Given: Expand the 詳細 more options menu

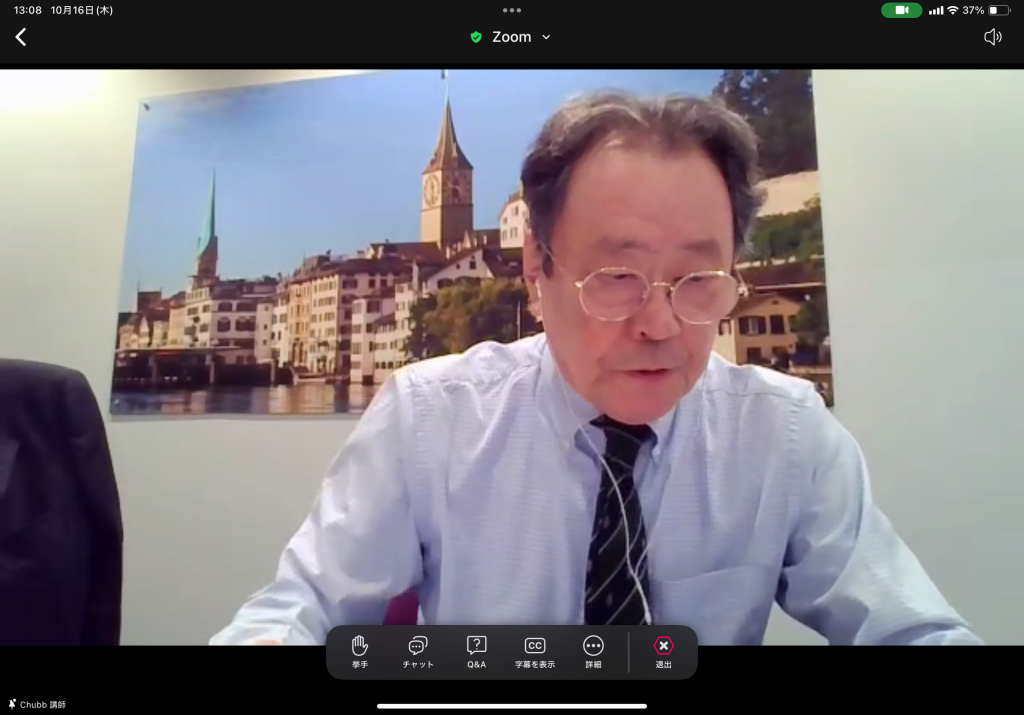Looking at the screenshot, I should tap(593, 651).
